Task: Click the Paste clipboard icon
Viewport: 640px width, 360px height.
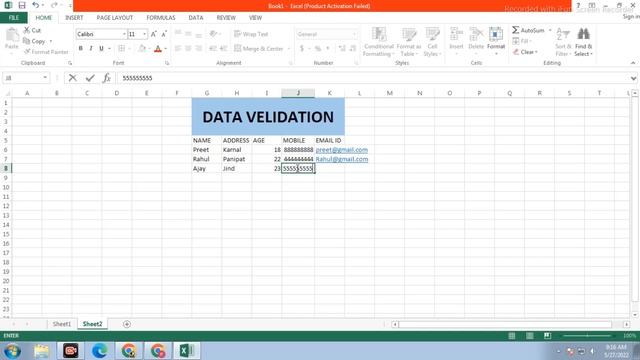Action: (11, 36)
